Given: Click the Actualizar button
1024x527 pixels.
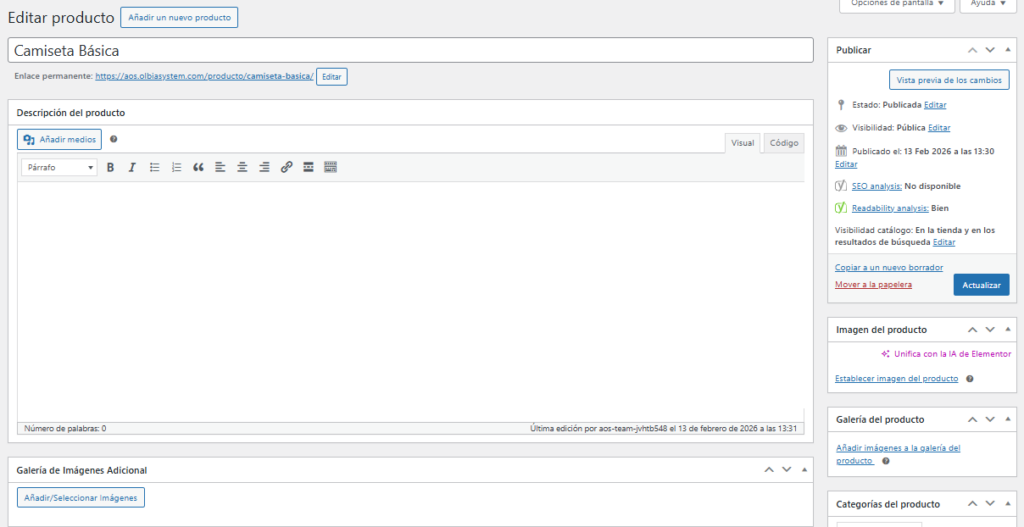Looking at the screenshot, I should point(980,285).
